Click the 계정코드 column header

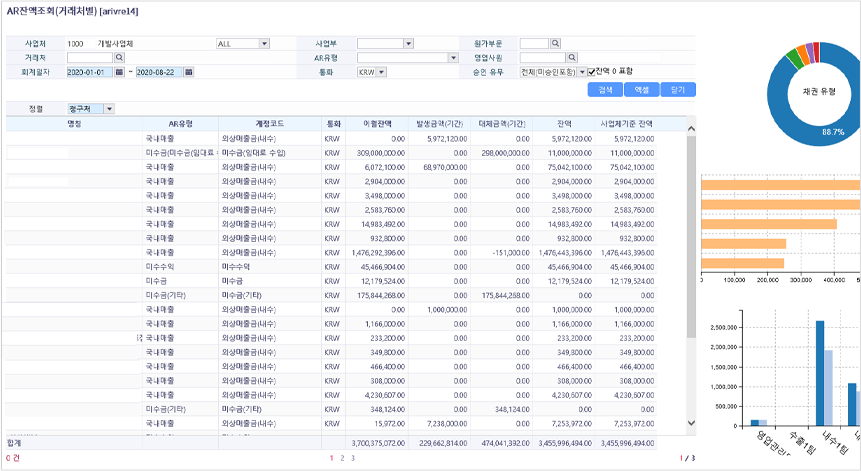[270, 123]
